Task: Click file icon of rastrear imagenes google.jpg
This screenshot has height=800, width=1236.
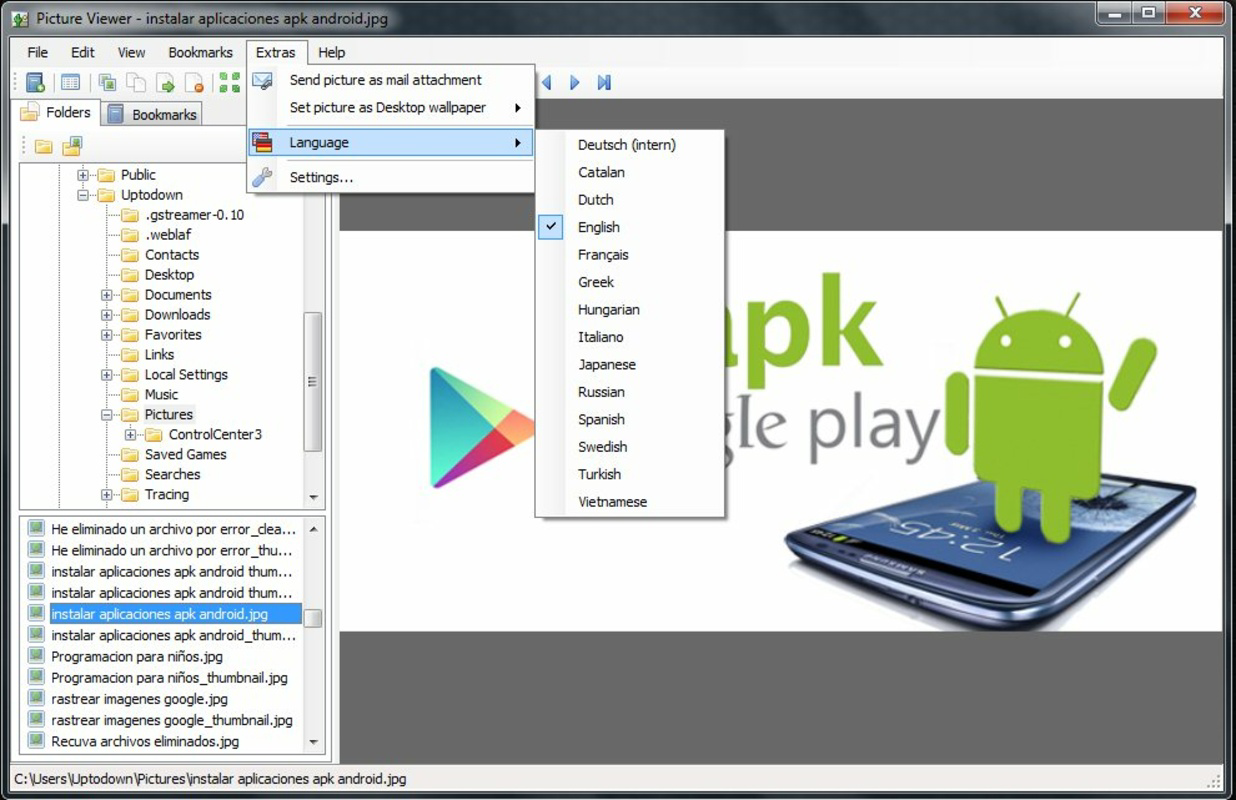Action: pyautogui.click(x=36, y=698)
